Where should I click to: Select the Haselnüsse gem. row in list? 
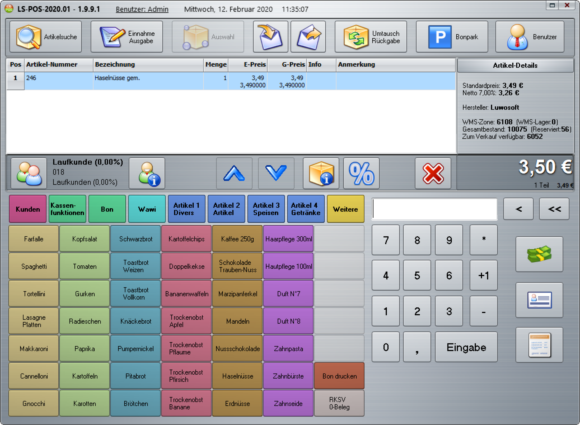point(231,81)
